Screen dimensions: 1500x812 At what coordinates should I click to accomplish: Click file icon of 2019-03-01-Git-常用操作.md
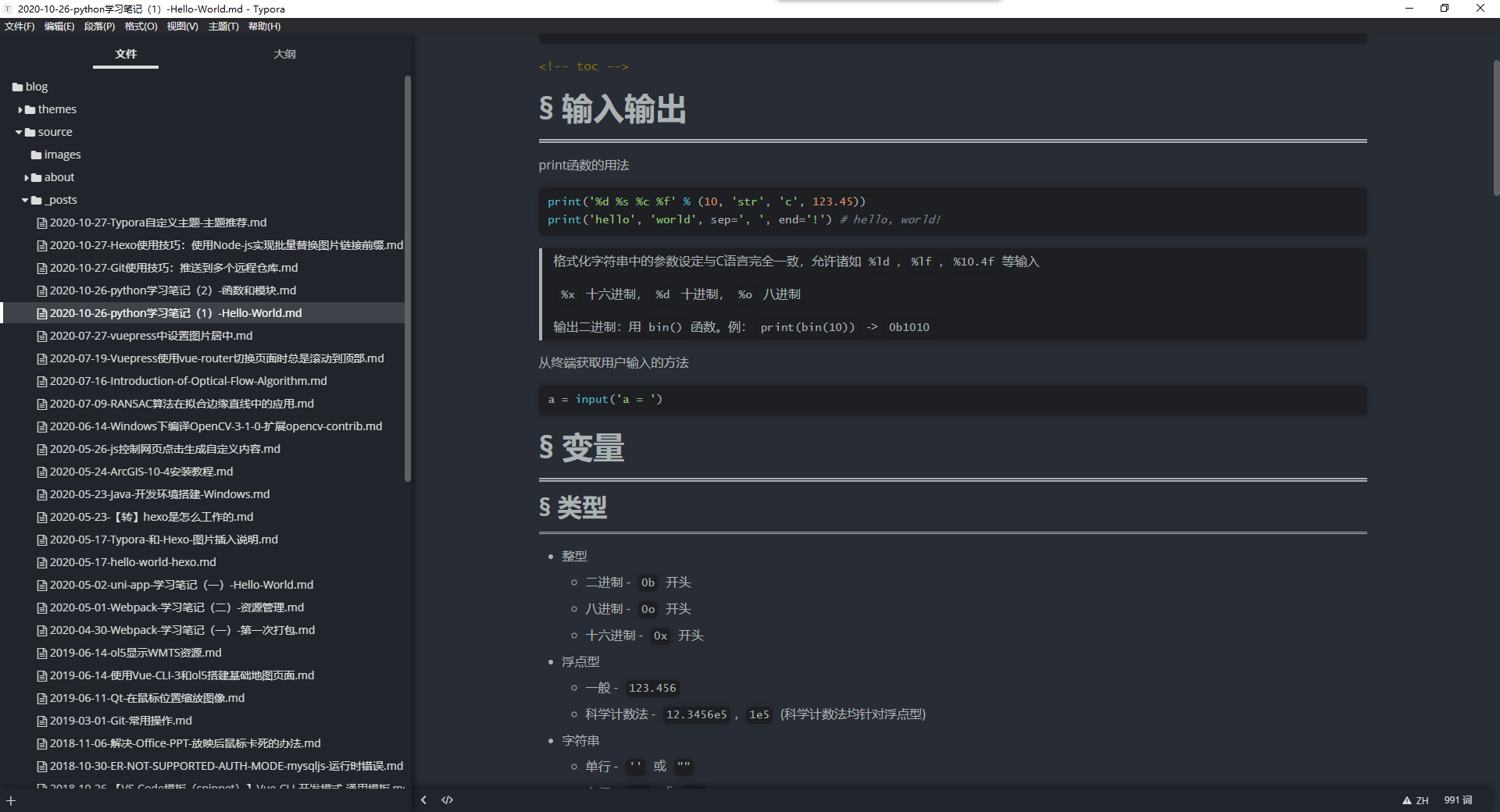tap(42, 721)
